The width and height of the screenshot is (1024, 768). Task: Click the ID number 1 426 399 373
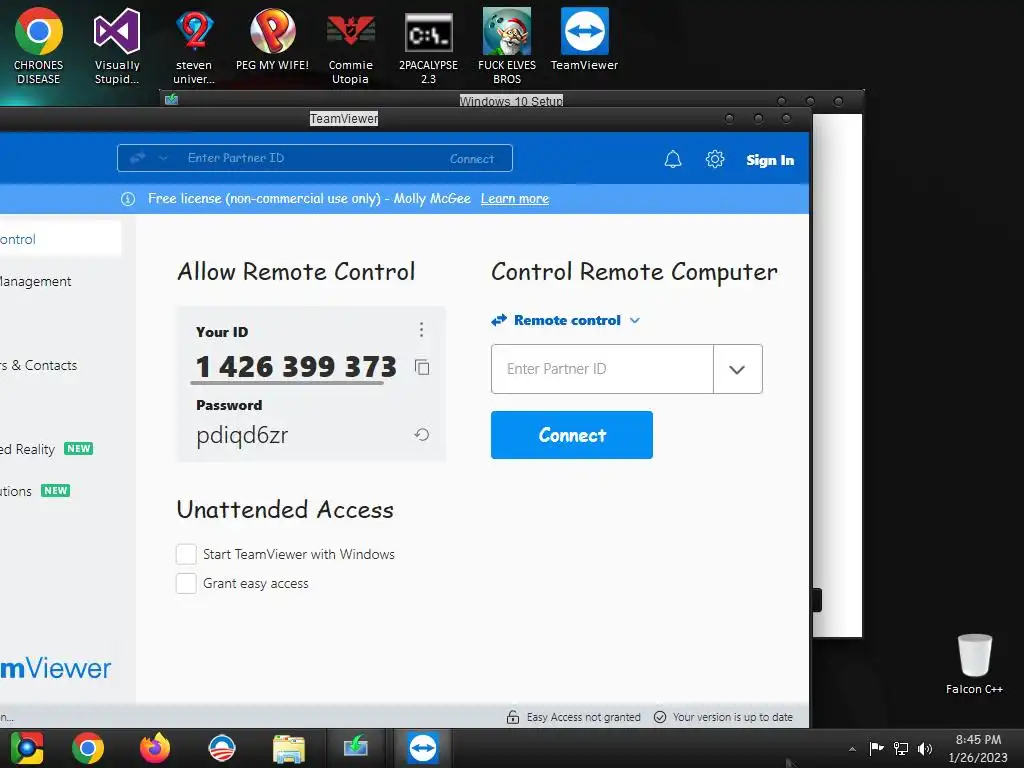(296, 366)
